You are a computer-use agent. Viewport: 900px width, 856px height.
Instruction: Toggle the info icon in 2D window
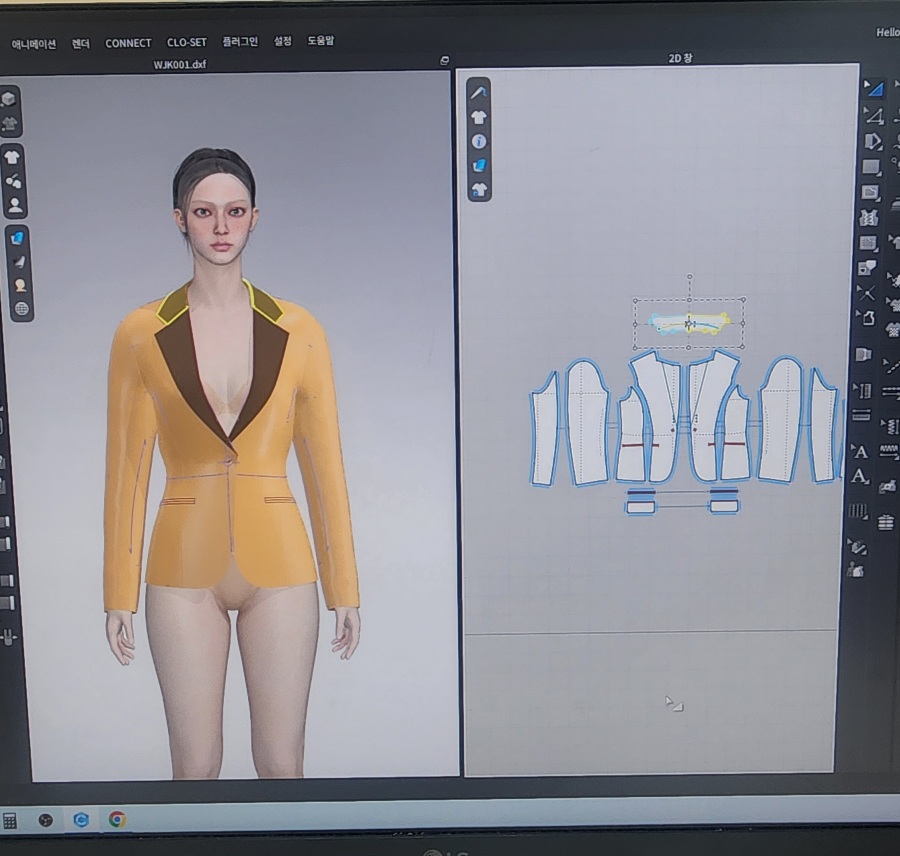click(479, 142)
